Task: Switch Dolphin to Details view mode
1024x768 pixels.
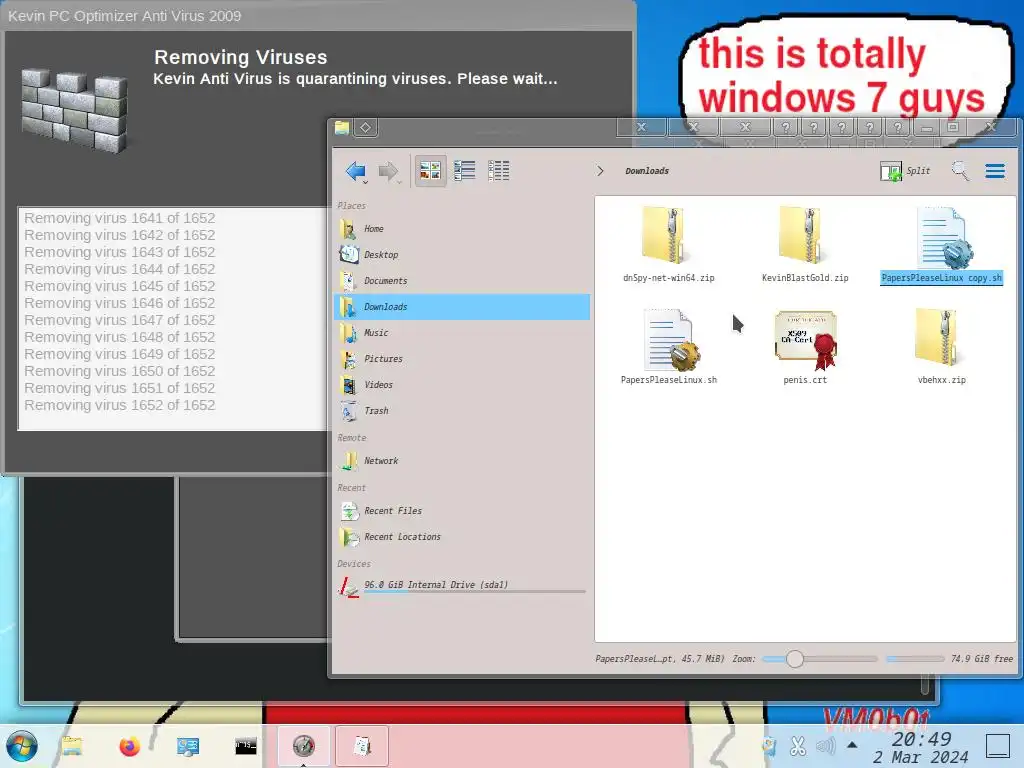Action: 498,171
